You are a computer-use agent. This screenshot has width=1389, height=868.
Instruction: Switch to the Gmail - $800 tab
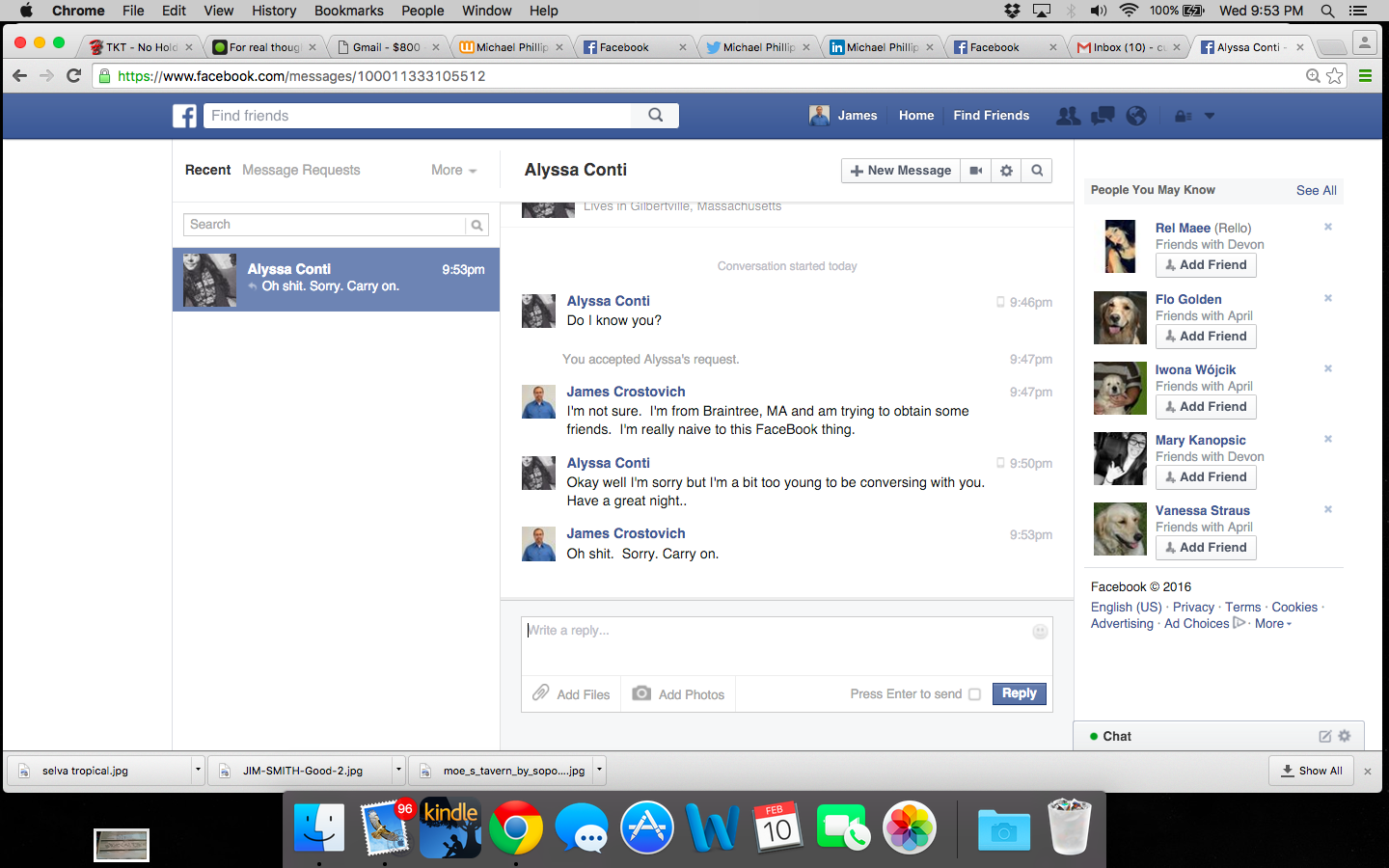click(x=386, y=46)
